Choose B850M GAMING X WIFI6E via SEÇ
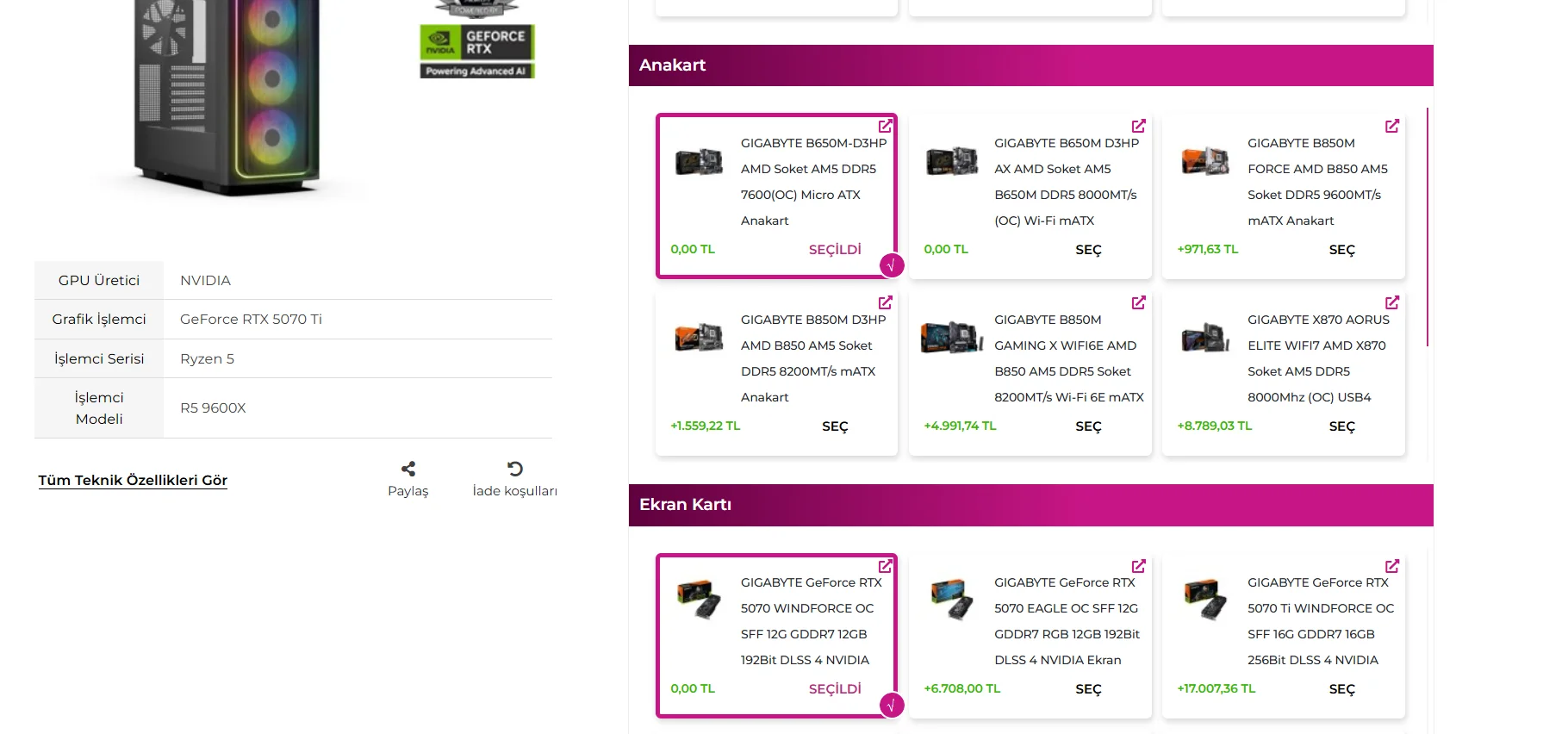Viewport: 1568px width, 734px height. tap(1088, 426)
